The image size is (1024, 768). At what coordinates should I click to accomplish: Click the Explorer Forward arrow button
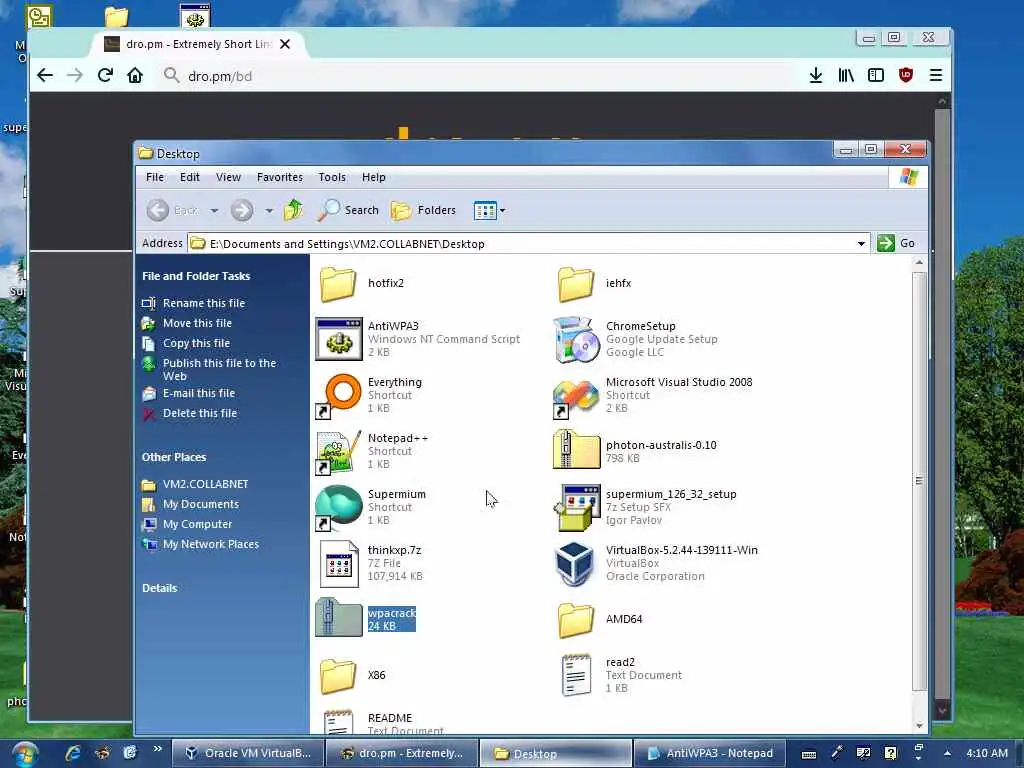[x=242, y=210]
